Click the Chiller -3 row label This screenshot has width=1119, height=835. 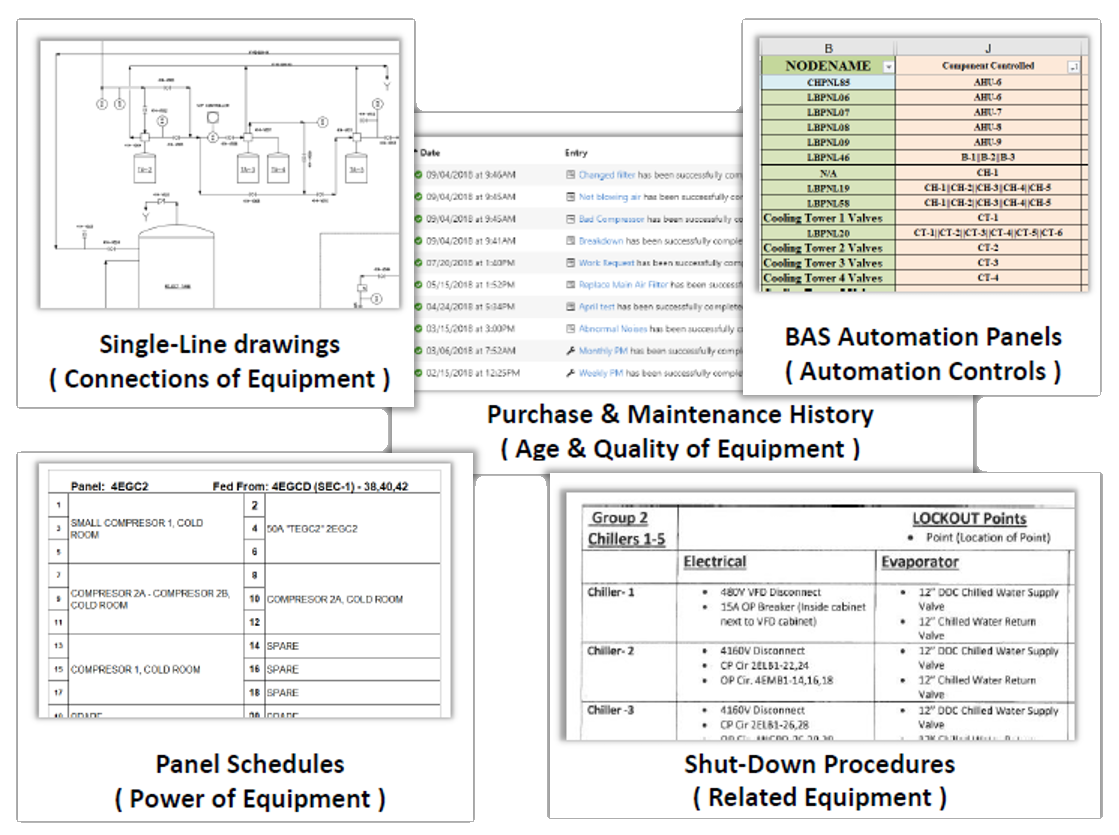(610, 710)
